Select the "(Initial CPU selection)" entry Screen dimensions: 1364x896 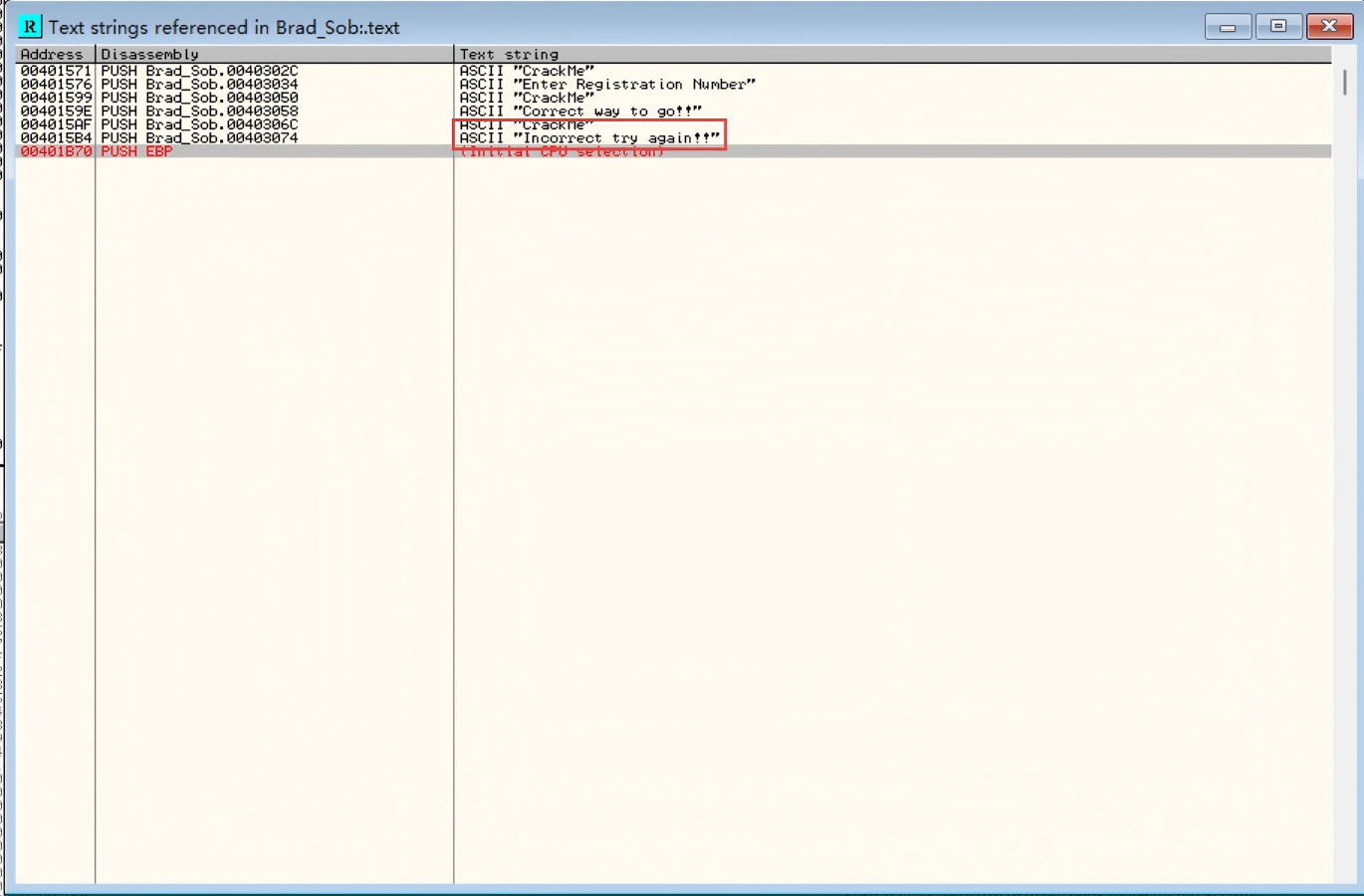click(x=562, y=151)
